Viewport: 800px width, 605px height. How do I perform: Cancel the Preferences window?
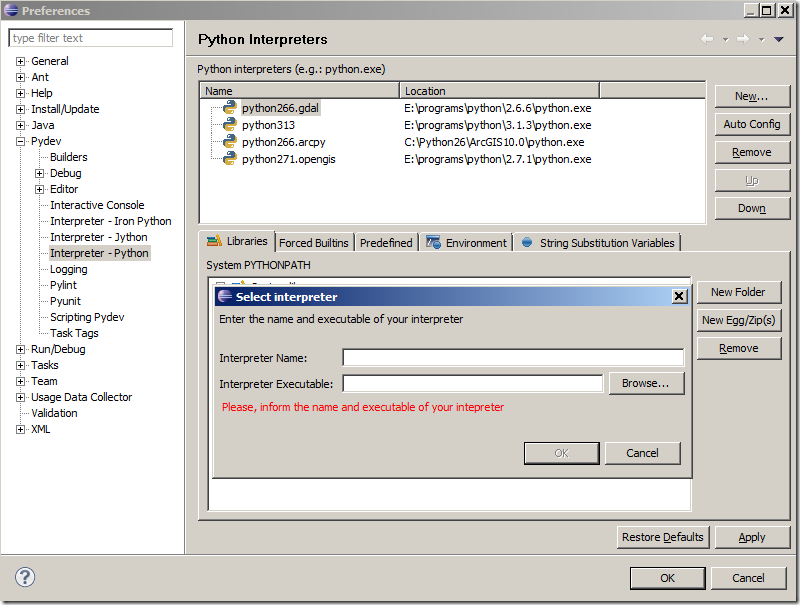coord(748,578)
